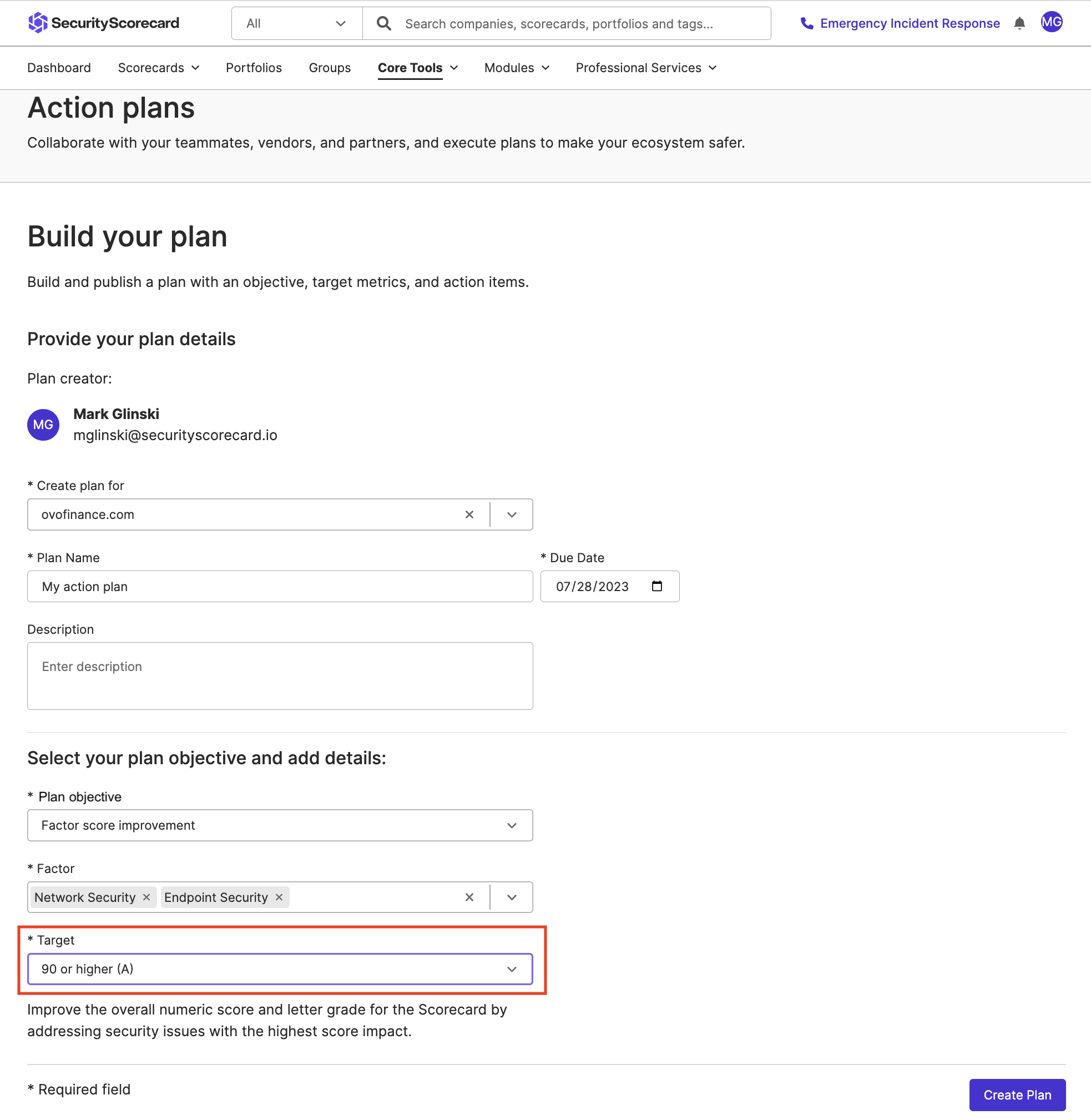Open notifications via the bell icon

(1021, 23)
